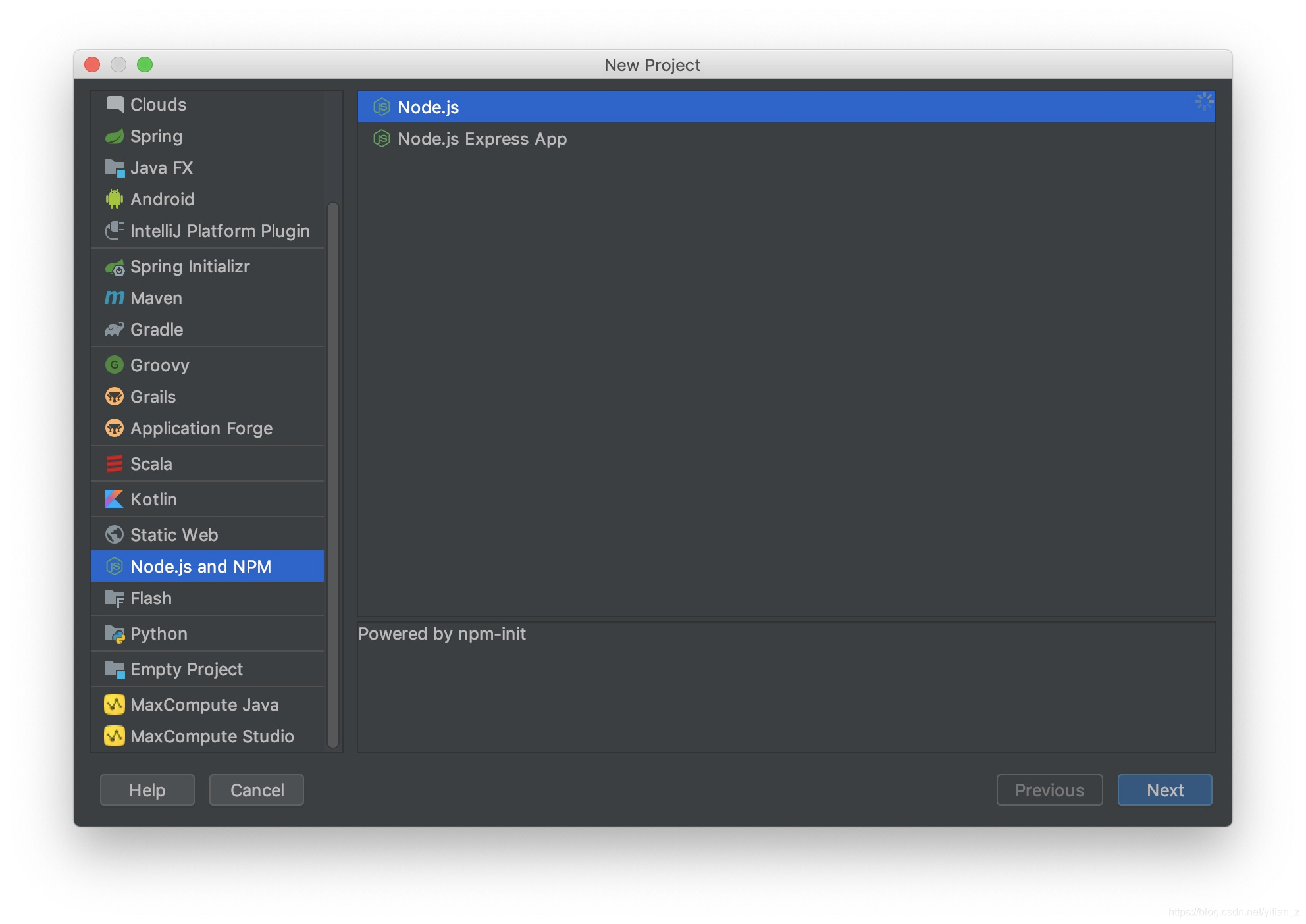The image size is (1306, 924).
Task: Click the project type list scrollbar
Action: pyautogui.click(x=333, y=474)
